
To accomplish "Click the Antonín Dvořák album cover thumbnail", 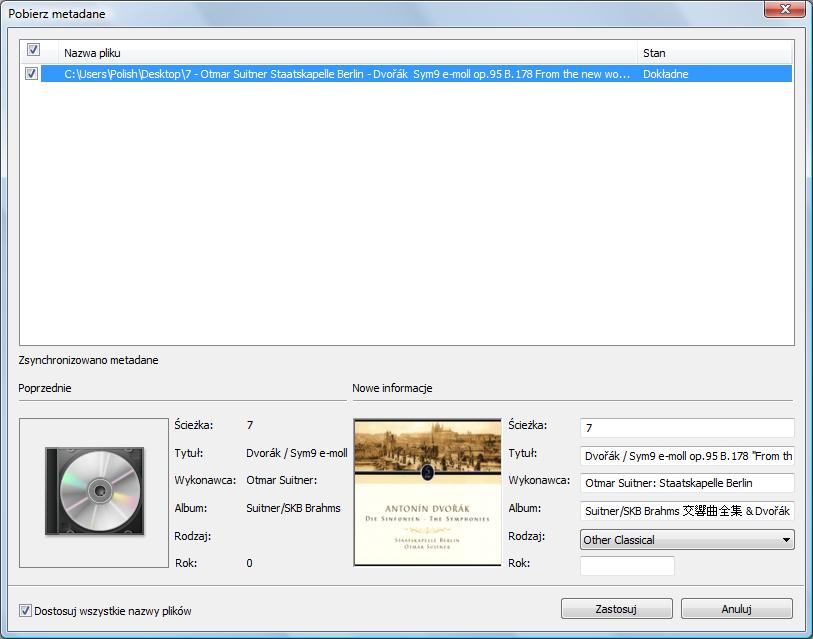I will coord(427,492).
